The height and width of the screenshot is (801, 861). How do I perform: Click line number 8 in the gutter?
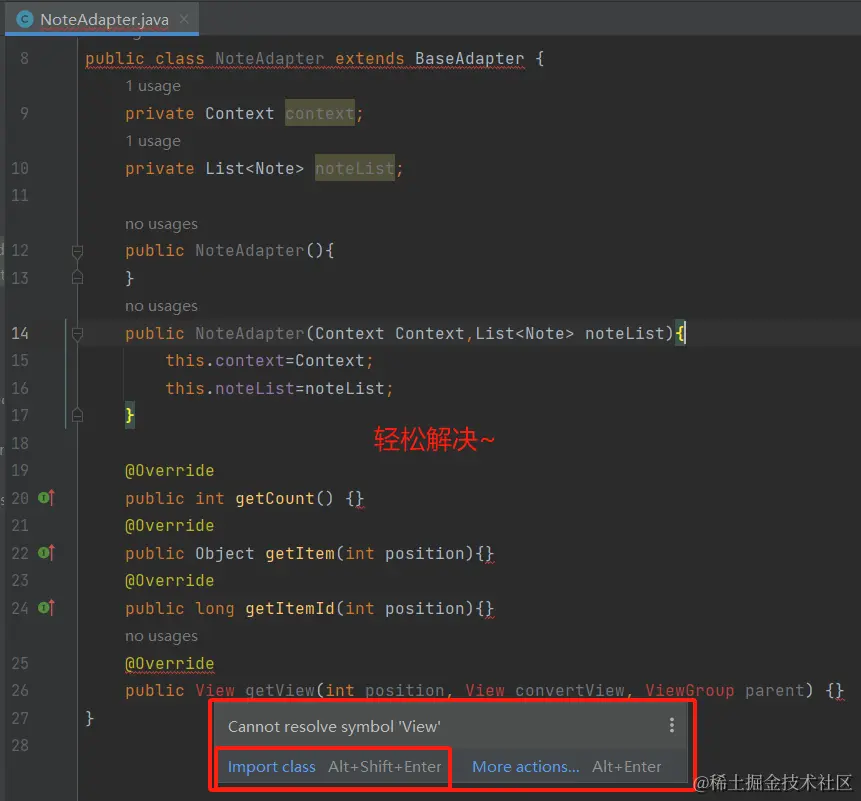[x=24, y=58]
